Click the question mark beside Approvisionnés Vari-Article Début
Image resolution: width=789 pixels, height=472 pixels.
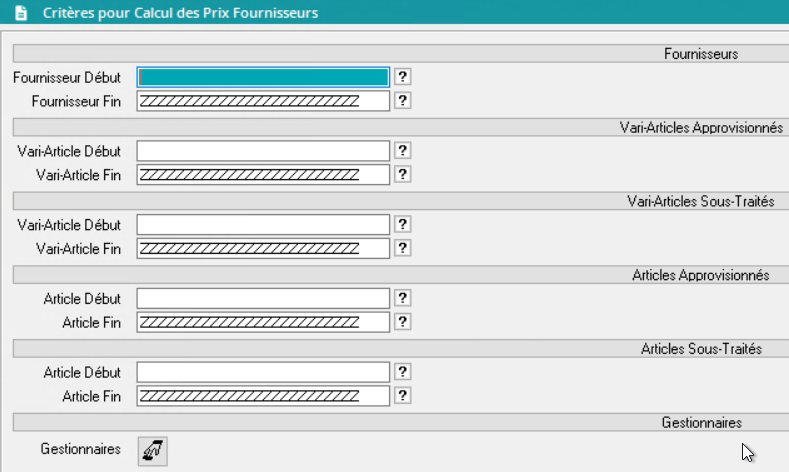(403, 150)
